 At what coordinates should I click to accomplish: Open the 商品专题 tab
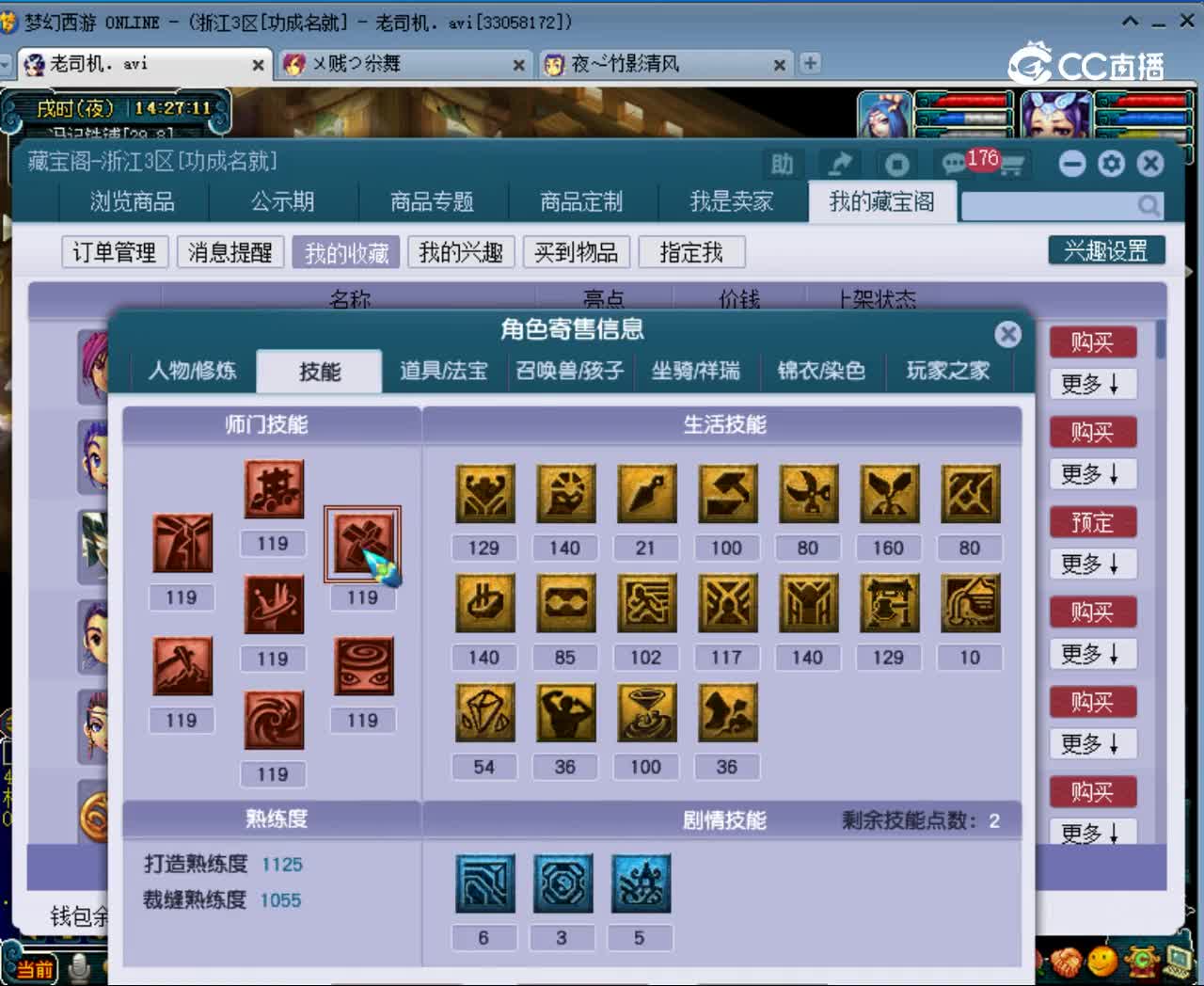click(433, 202)
